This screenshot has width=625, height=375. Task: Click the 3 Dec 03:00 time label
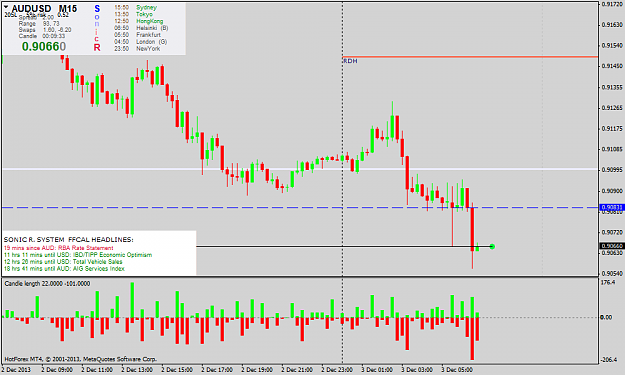click(x=417, y=370)
